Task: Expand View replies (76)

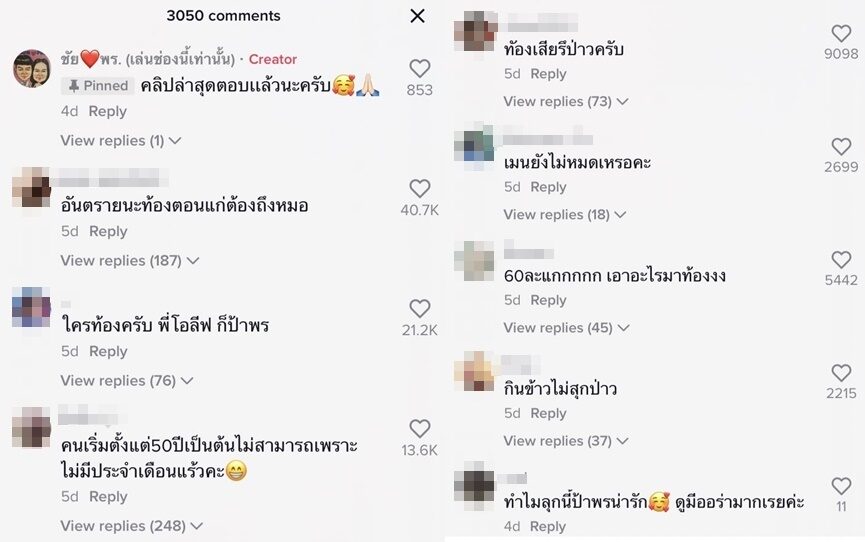Action: point(127,381)
